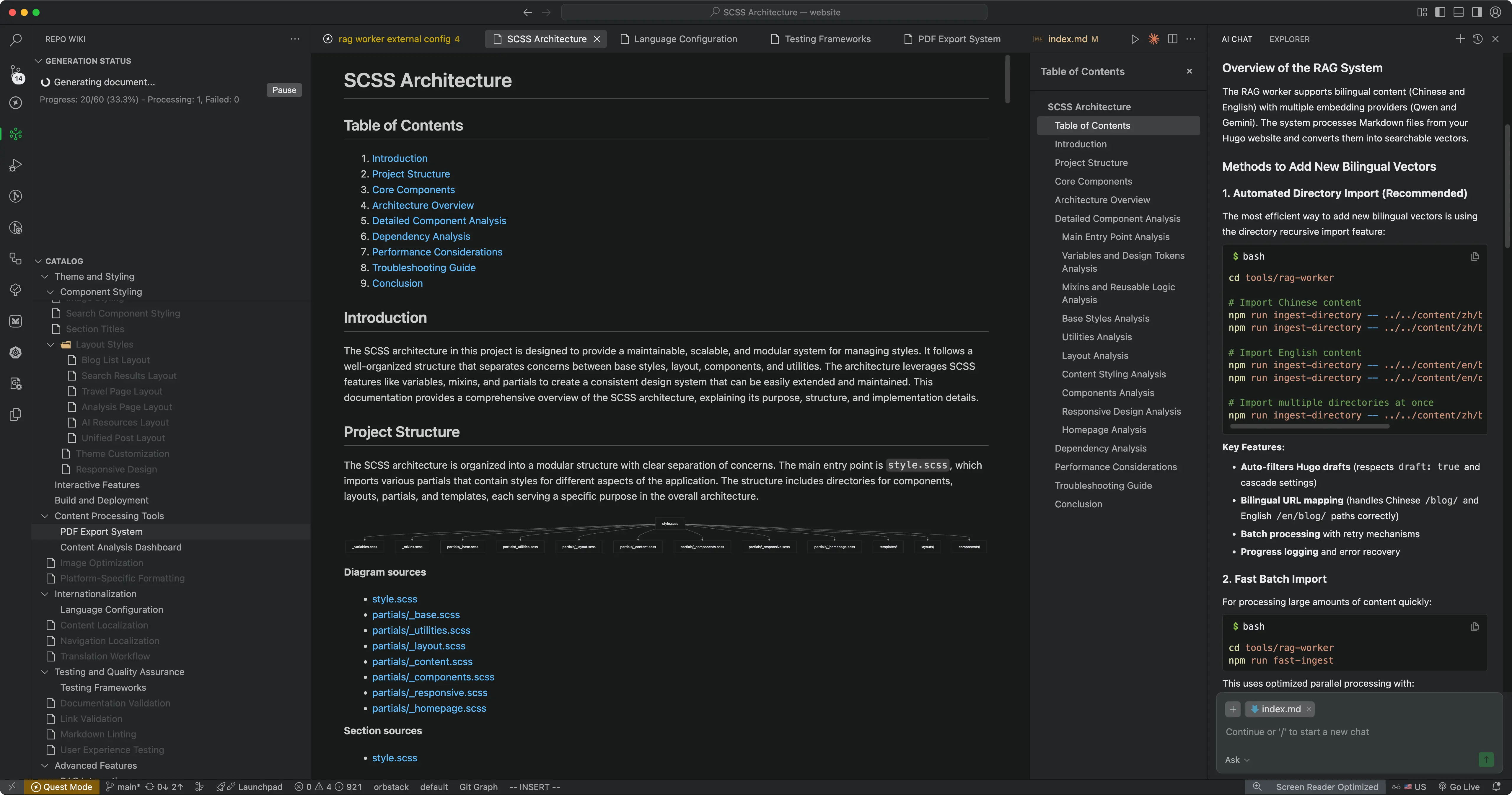Open the account profile icon in title bar

click(1495, 12)
